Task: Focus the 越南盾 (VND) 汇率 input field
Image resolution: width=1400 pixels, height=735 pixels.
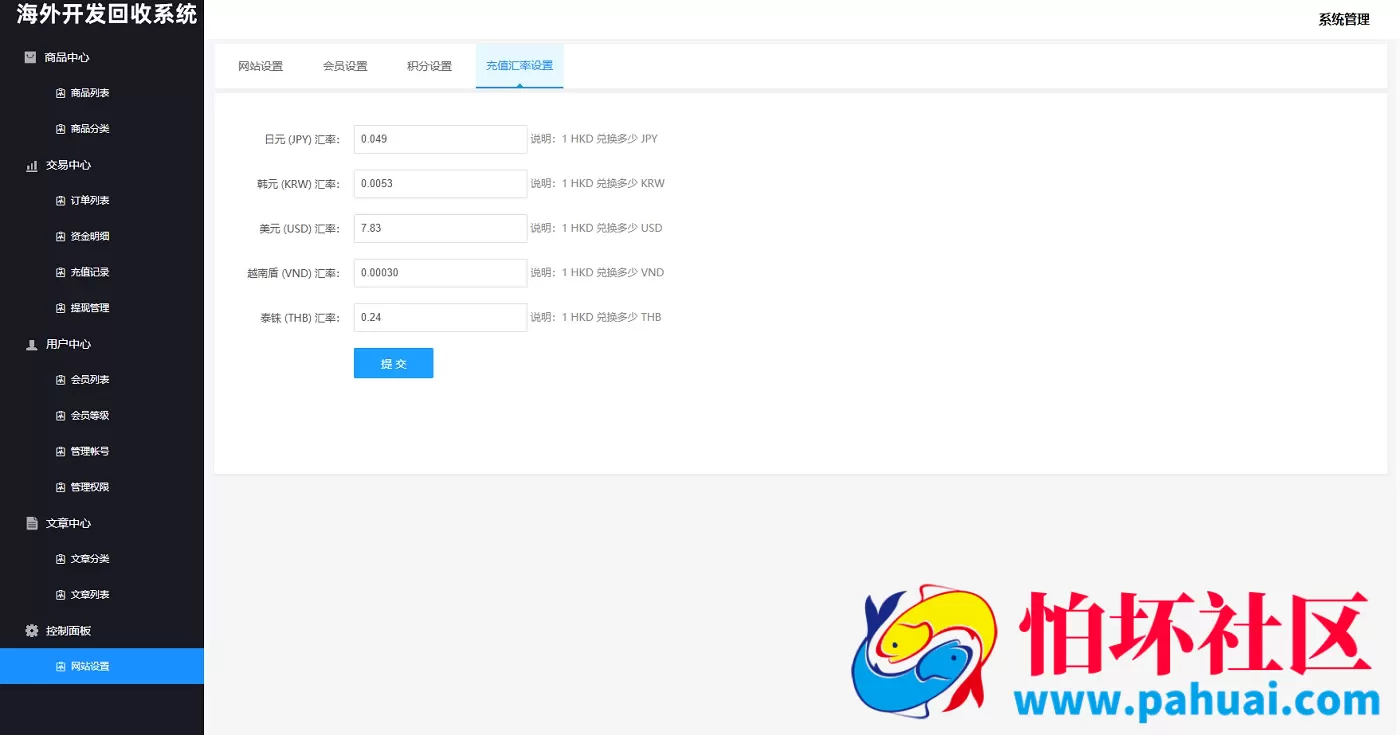Action: [440, 273]
